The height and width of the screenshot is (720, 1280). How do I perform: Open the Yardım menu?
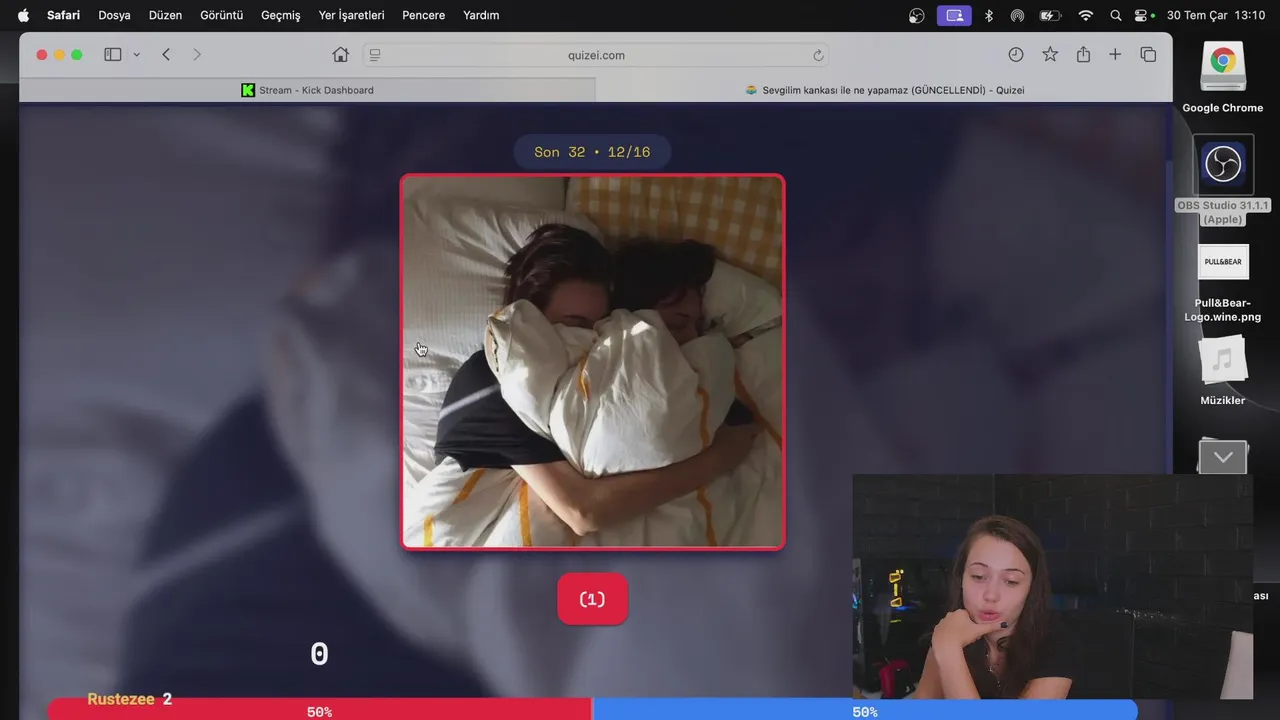481,15
